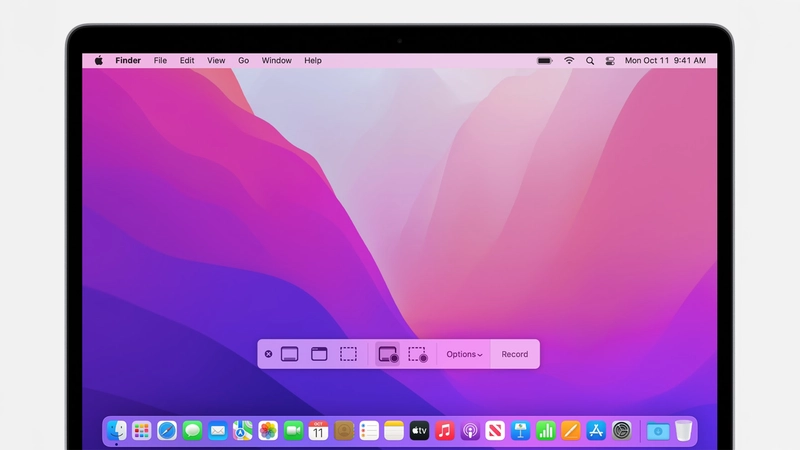Open Messages from the Dock
The image size is (800, 450).
192,431
